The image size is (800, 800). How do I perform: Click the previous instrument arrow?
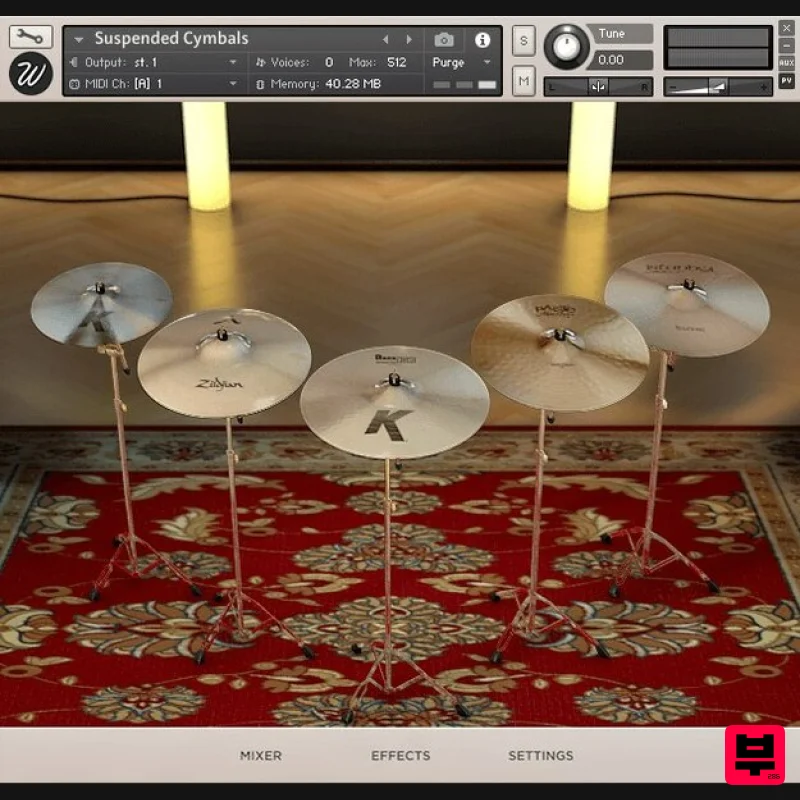tap(386, 38)
